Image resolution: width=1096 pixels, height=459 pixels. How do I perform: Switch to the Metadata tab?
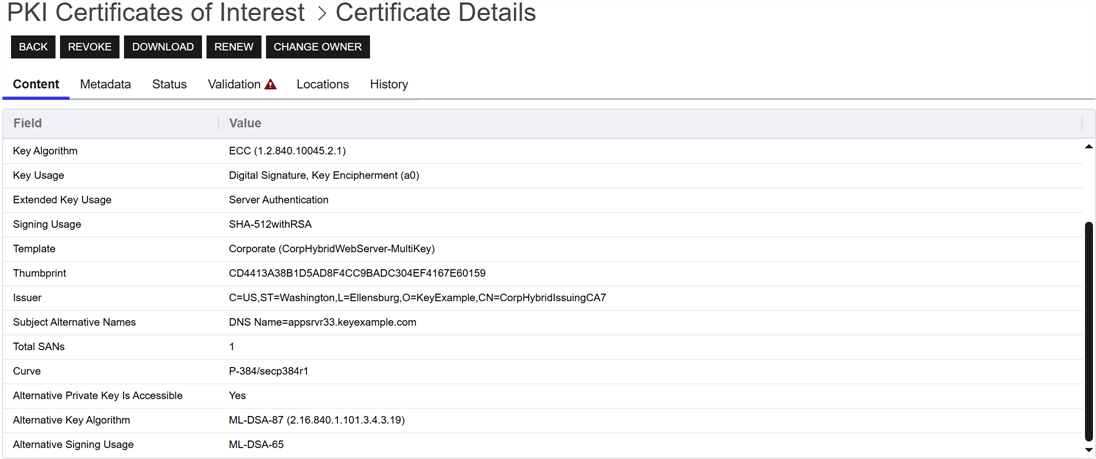(x=105, y=84)
